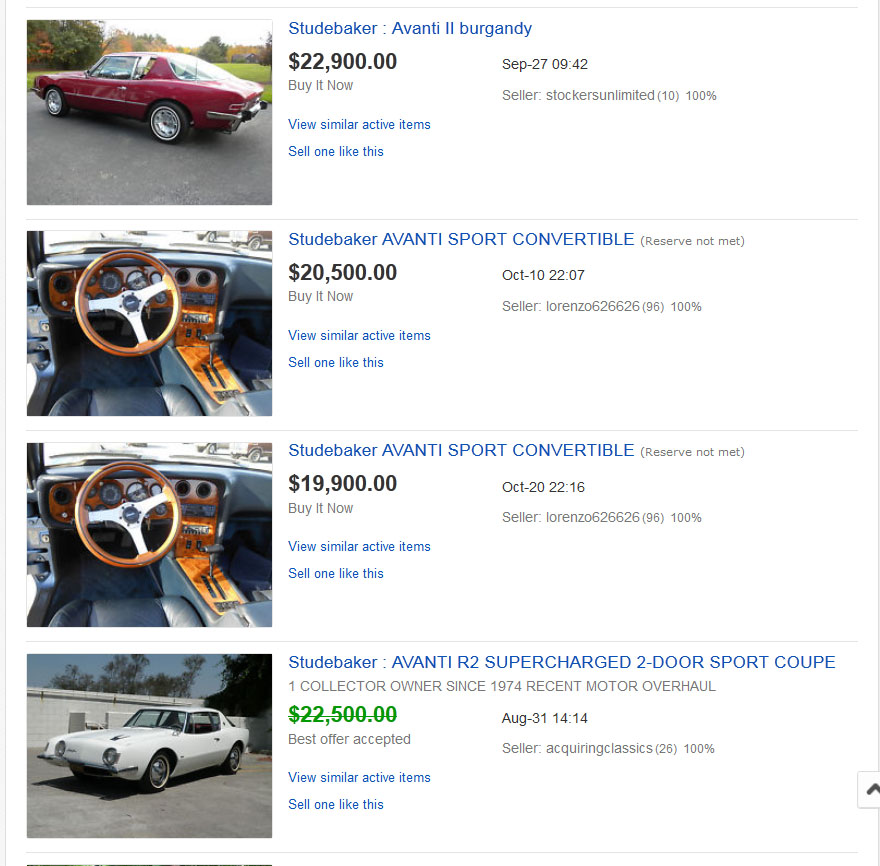View similar active items for burgundy Avanti II
The height and width of the screenshot is (866, 880).
[359, 125]
